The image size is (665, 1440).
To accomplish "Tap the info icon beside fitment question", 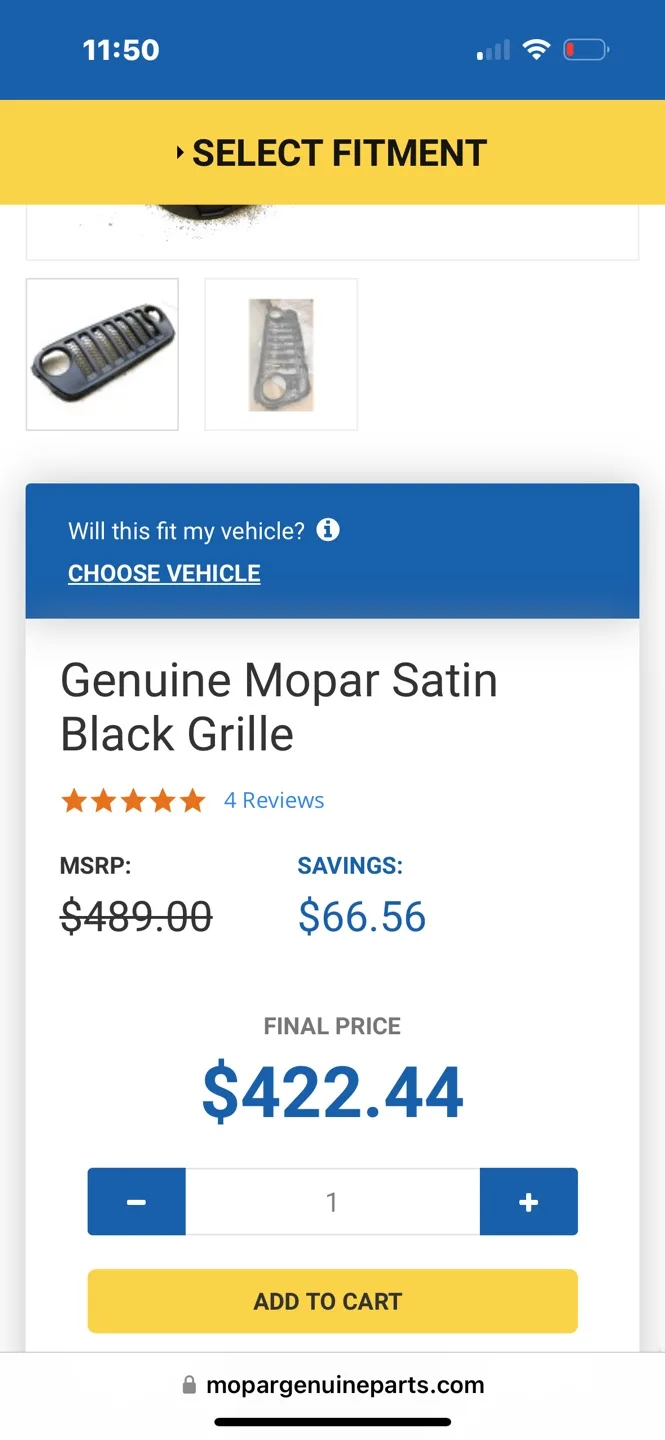I will pyautogui.click(x=328, y=530).
